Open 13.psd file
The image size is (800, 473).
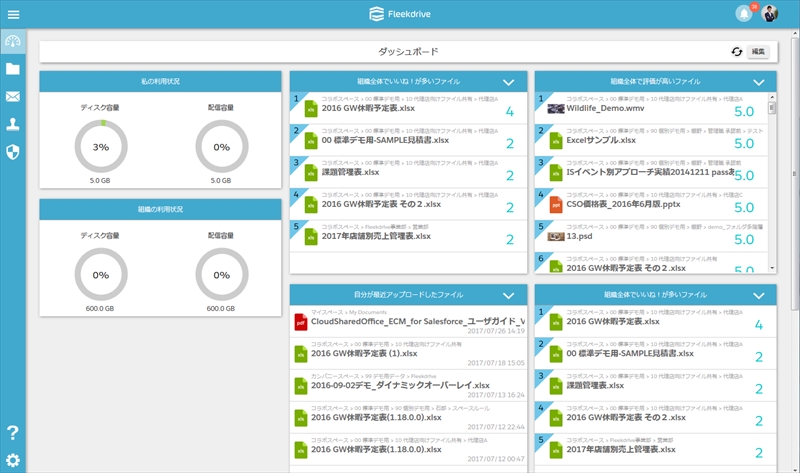tap(579, 236)
